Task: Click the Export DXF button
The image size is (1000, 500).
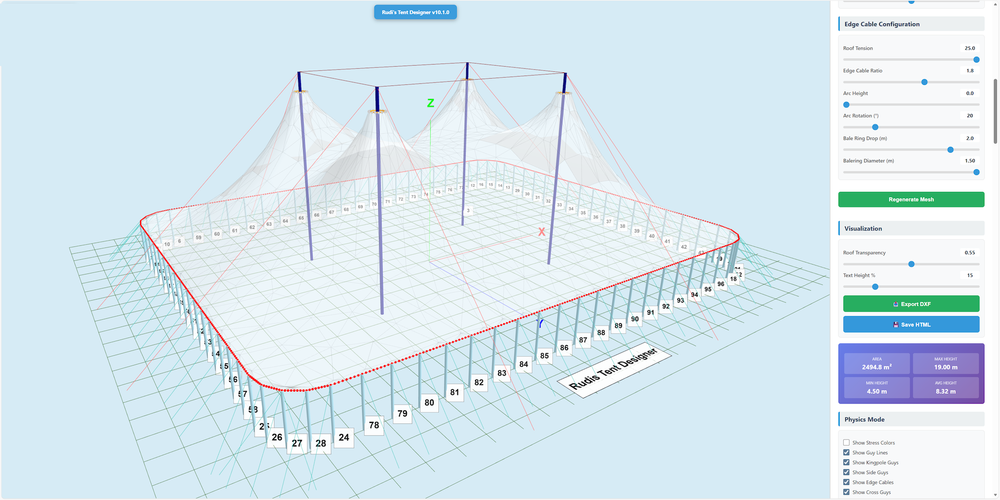Action: pos(911,304)
